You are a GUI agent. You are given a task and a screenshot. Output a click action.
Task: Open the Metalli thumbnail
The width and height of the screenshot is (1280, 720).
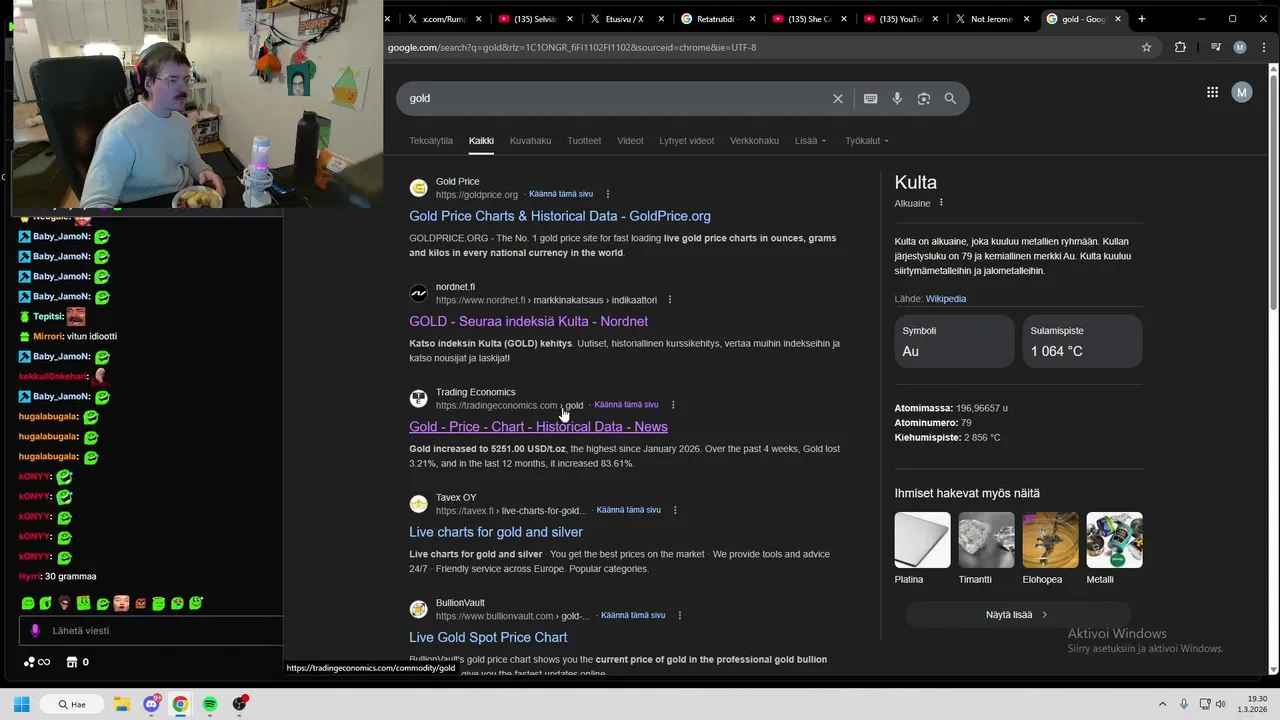click(x=1114, y=540)
